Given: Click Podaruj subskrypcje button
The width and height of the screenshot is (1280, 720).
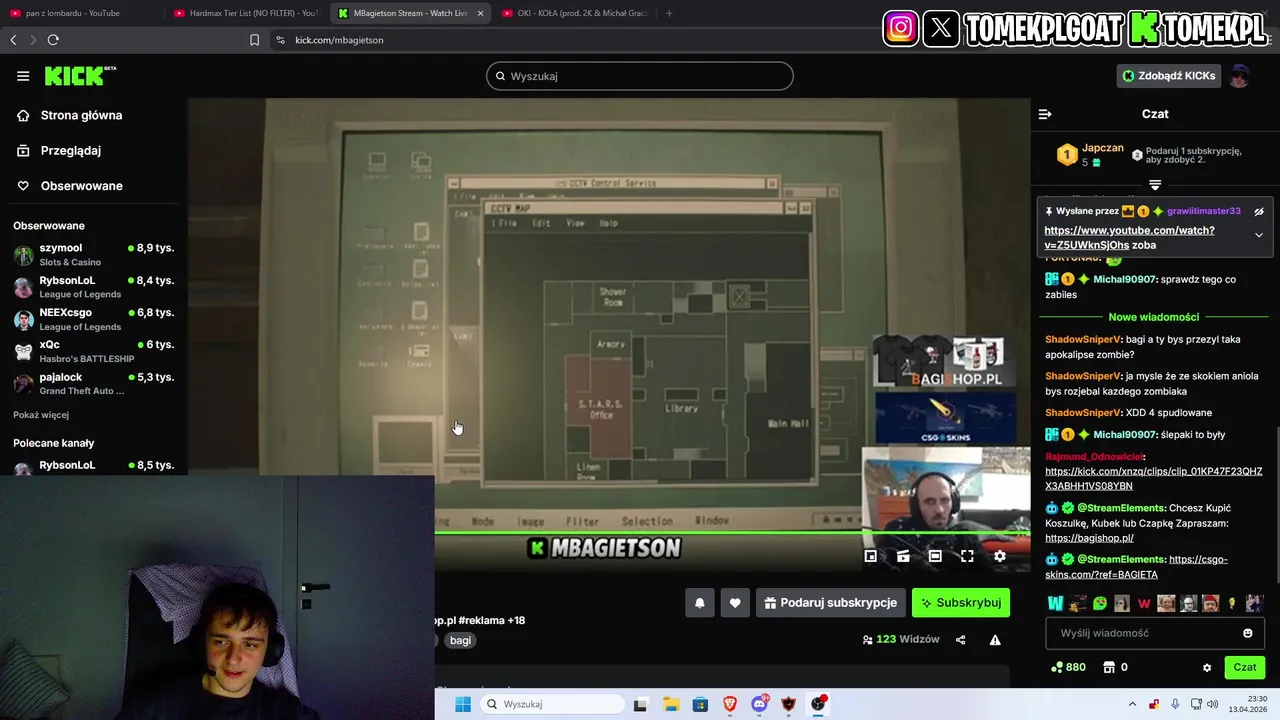Looking at the screenshot, I should [831, 603].
